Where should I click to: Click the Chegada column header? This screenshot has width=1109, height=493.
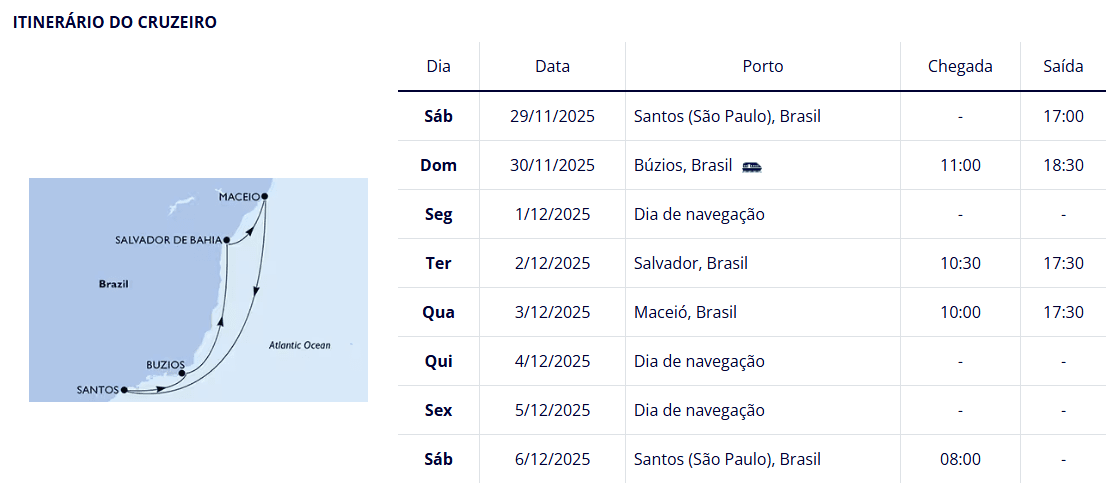960,66
